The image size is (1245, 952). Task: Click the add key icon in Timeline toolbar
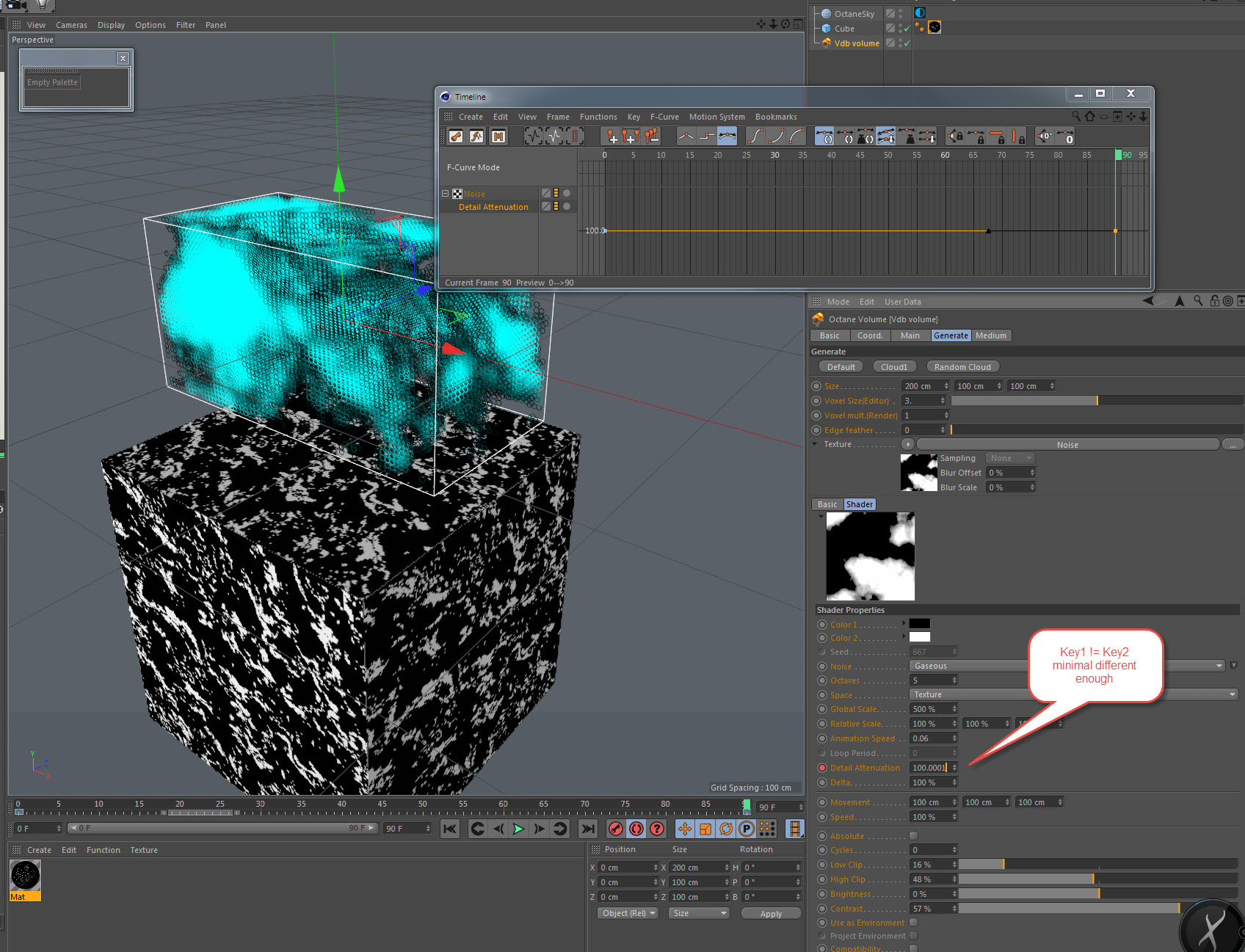(x=611, y=136)
